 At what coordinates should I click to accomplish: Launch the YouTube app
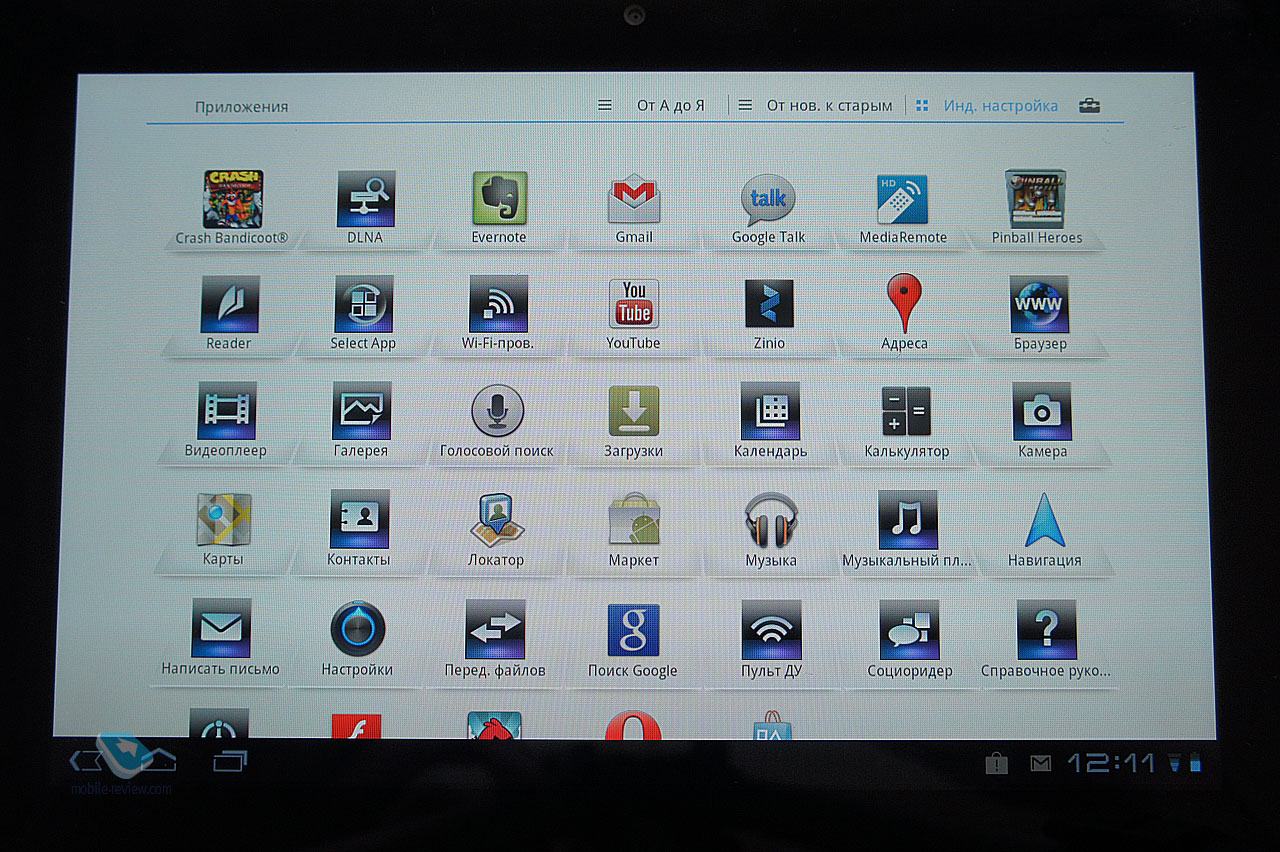click(x=634, y=305)
